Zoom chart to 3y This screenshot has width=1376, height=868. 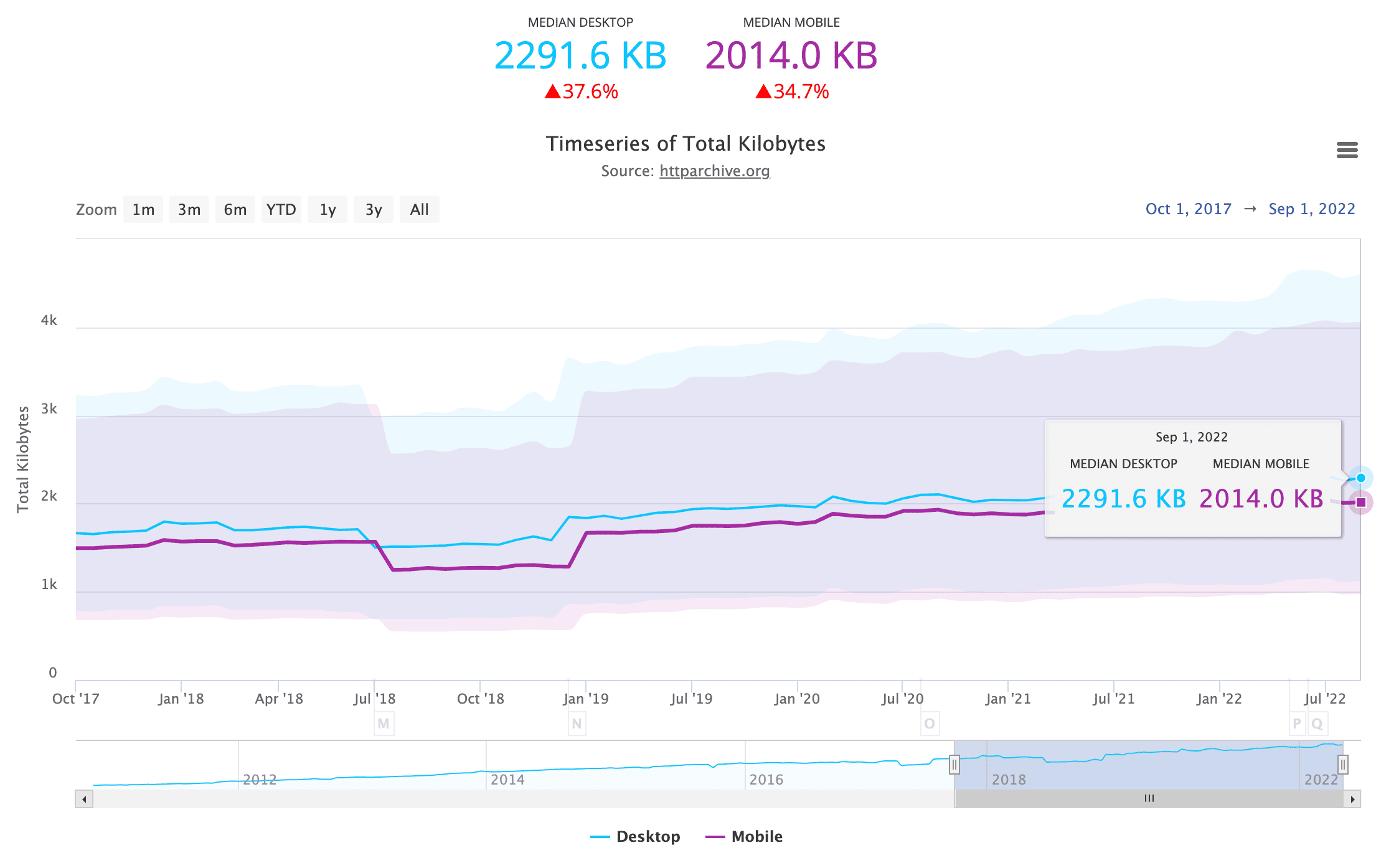point(374,210)
